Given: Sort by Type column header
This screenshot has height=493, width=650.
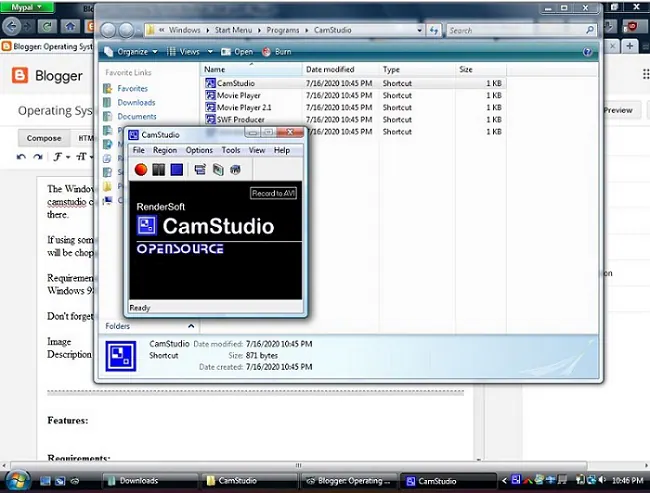Looking at the screenshot, I should pos(416,69).
